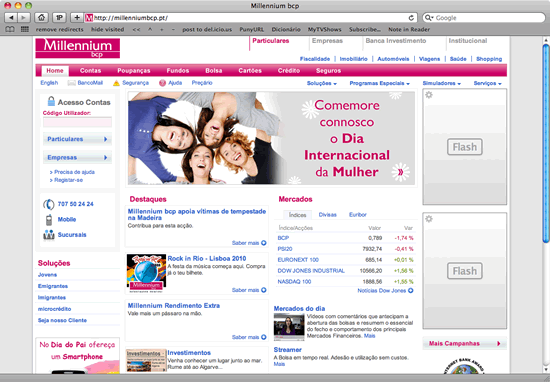Click the Código Utilizador input field
This screenshot has height=382, width=550.
tap(77, 122)
